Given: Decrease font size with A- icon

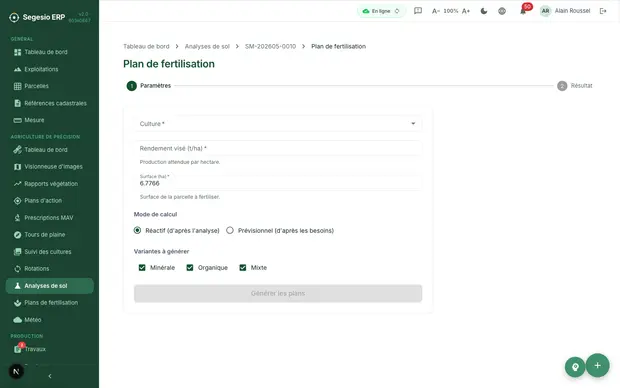Looking at the screenshot, I should click(x=436, y=11).
